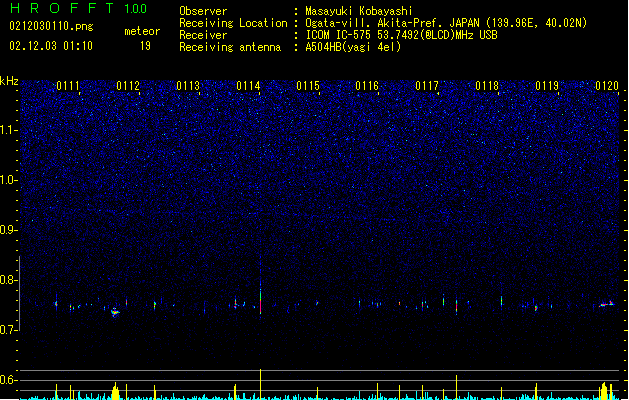The width and height of the screenshot is (629, 400).
Task: Click the 0120 time marker
Action: (607, 86)
